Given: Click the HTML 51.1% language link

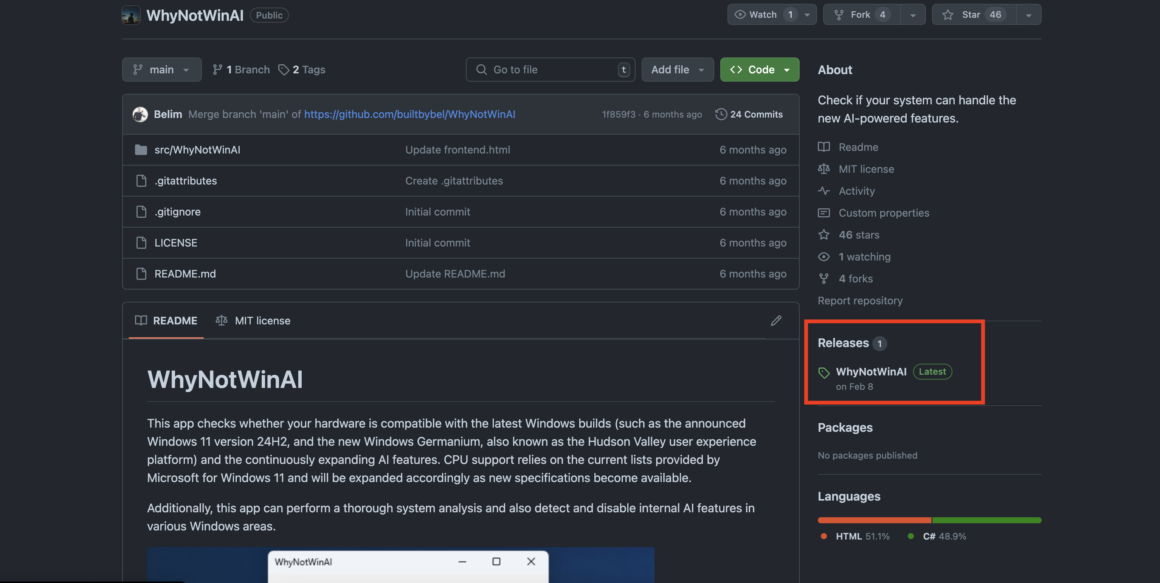Looking at the screenshot, I should 855,536.
